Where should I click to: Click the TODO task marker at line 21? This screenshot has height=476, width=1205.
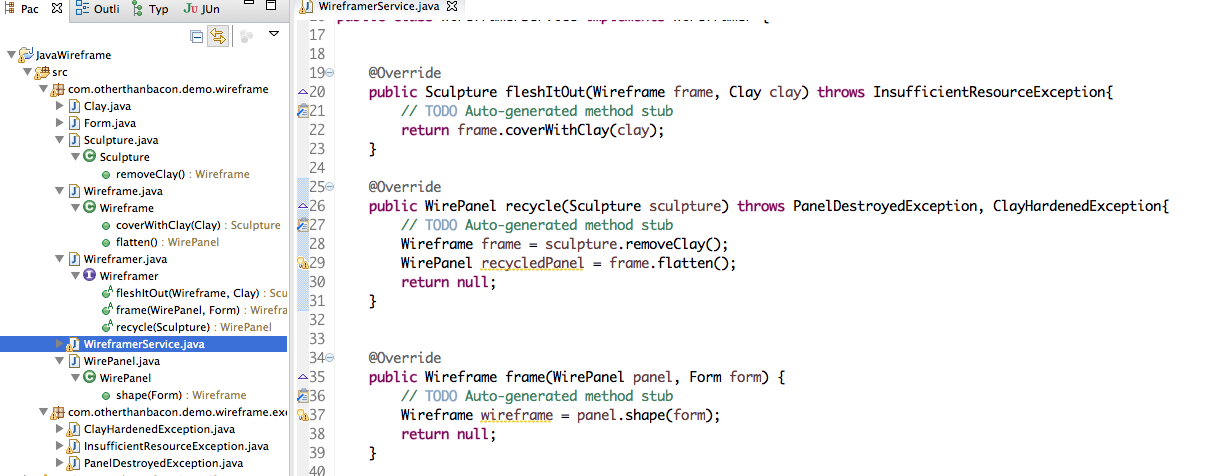(x=302, y=112)
